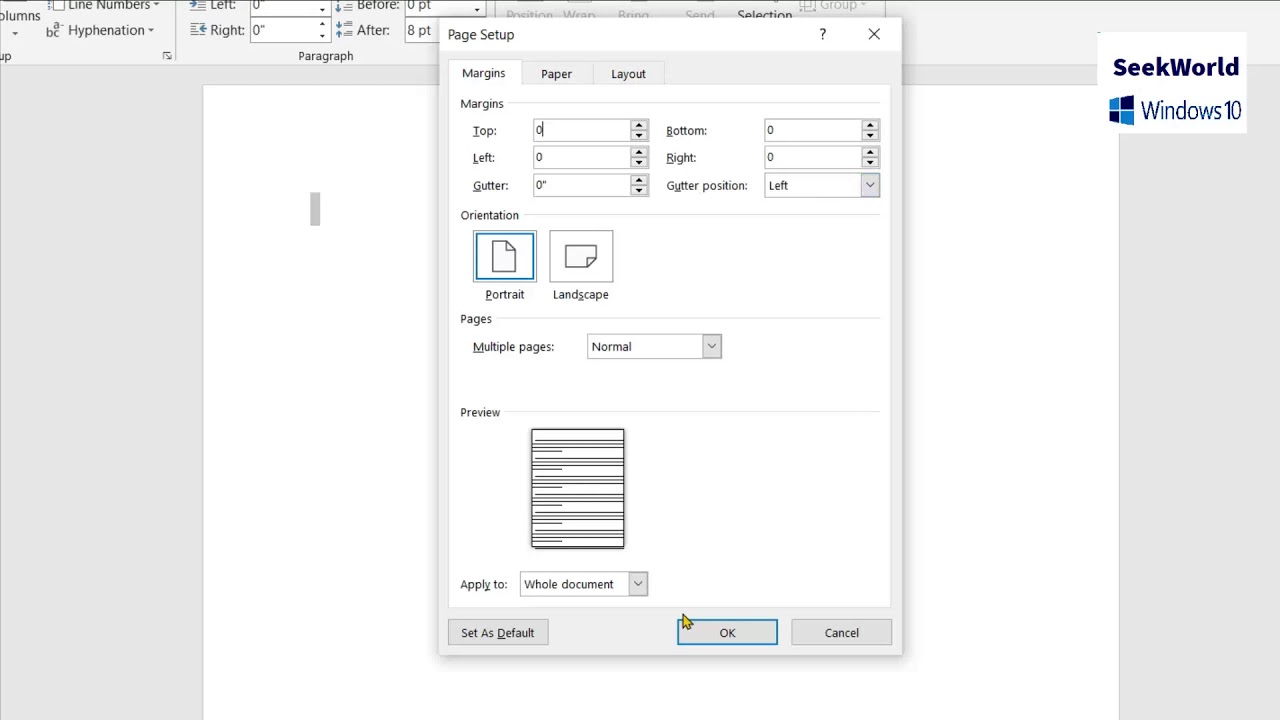Click the Spacing After icon
1280x720 pixels.
345,30
